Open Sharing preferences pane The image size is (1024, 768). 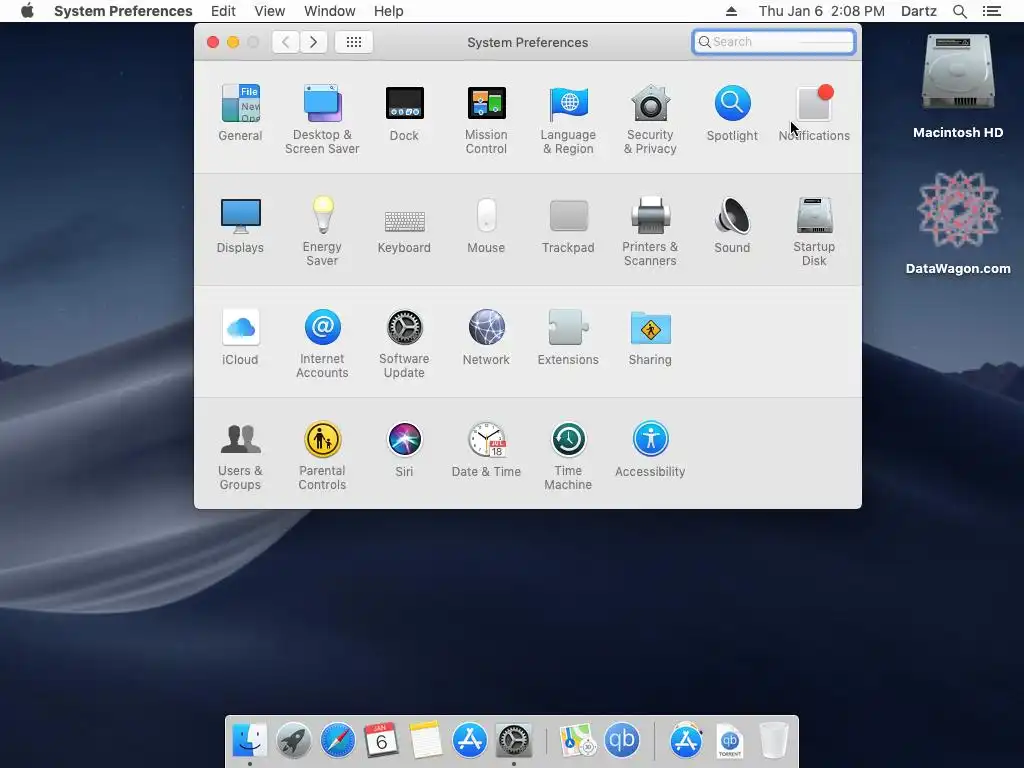click(x=650, y=337)
